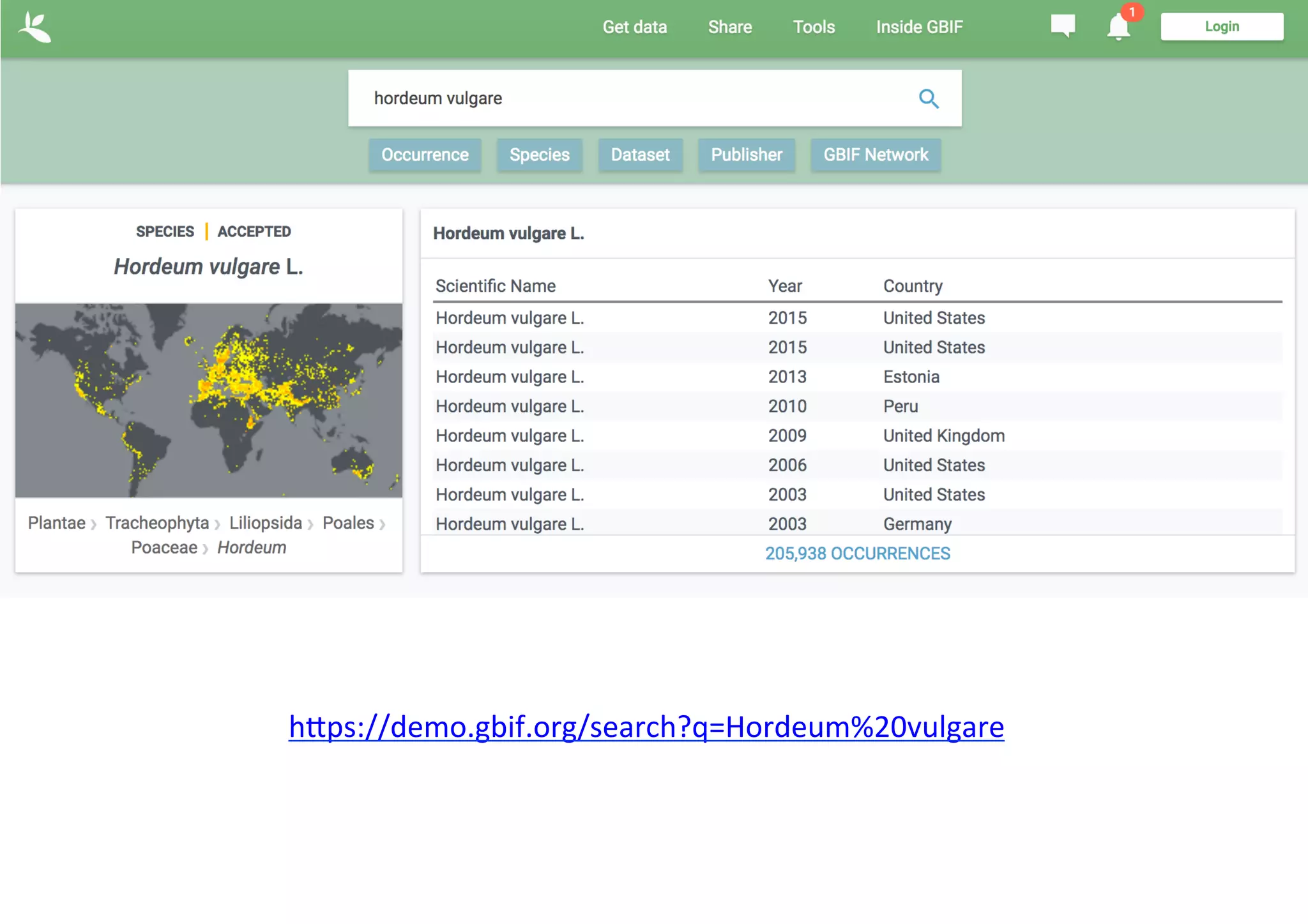Navigate to Plantae in taxonomy breadcrumb
The width and height of the screenshot is (1308, 924).
pos(56,523)
